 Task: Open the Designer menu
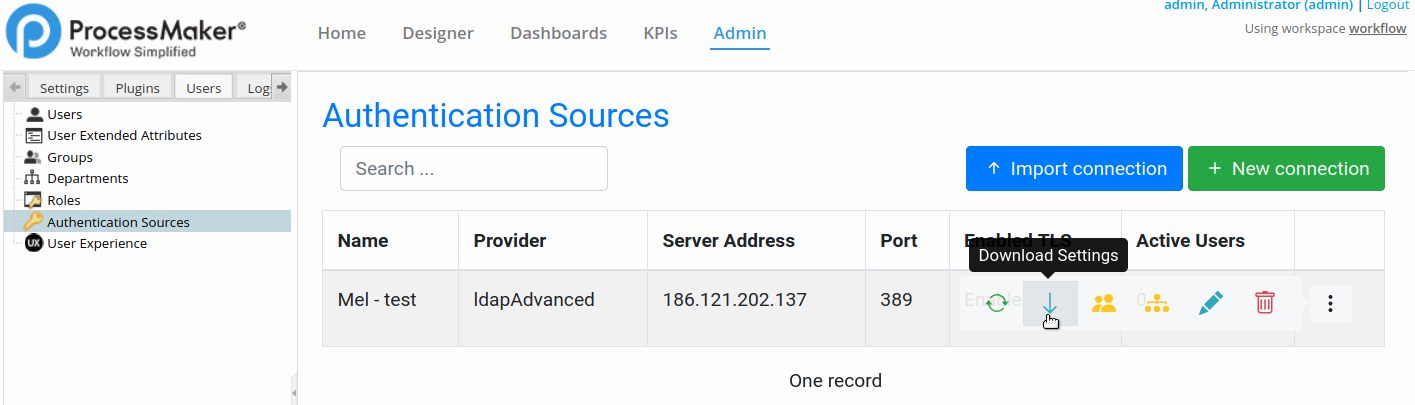click(x=438, y=33)
